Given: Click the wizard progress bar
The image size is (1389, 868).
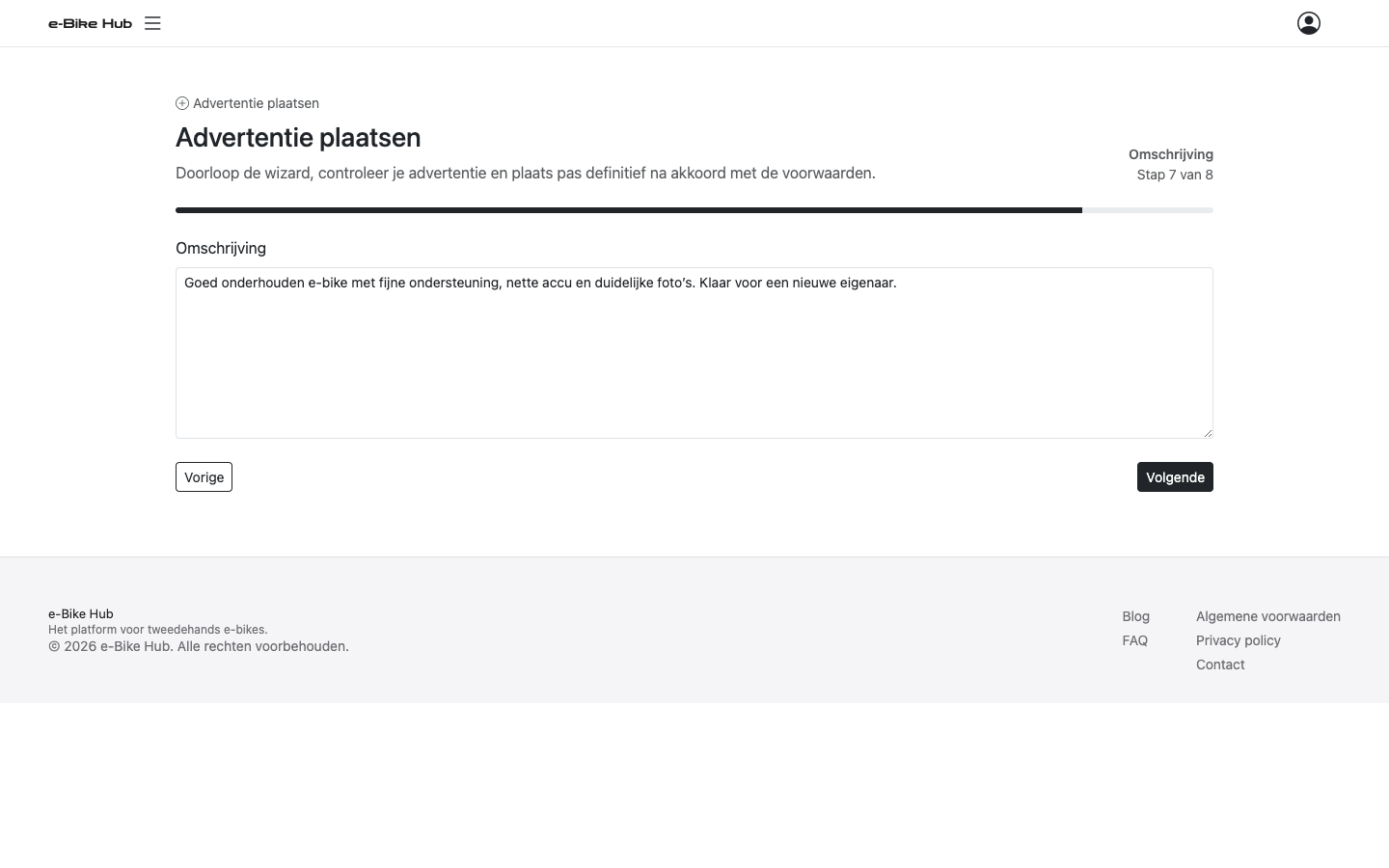Looking at the screenshot, I should pos(694,209).
